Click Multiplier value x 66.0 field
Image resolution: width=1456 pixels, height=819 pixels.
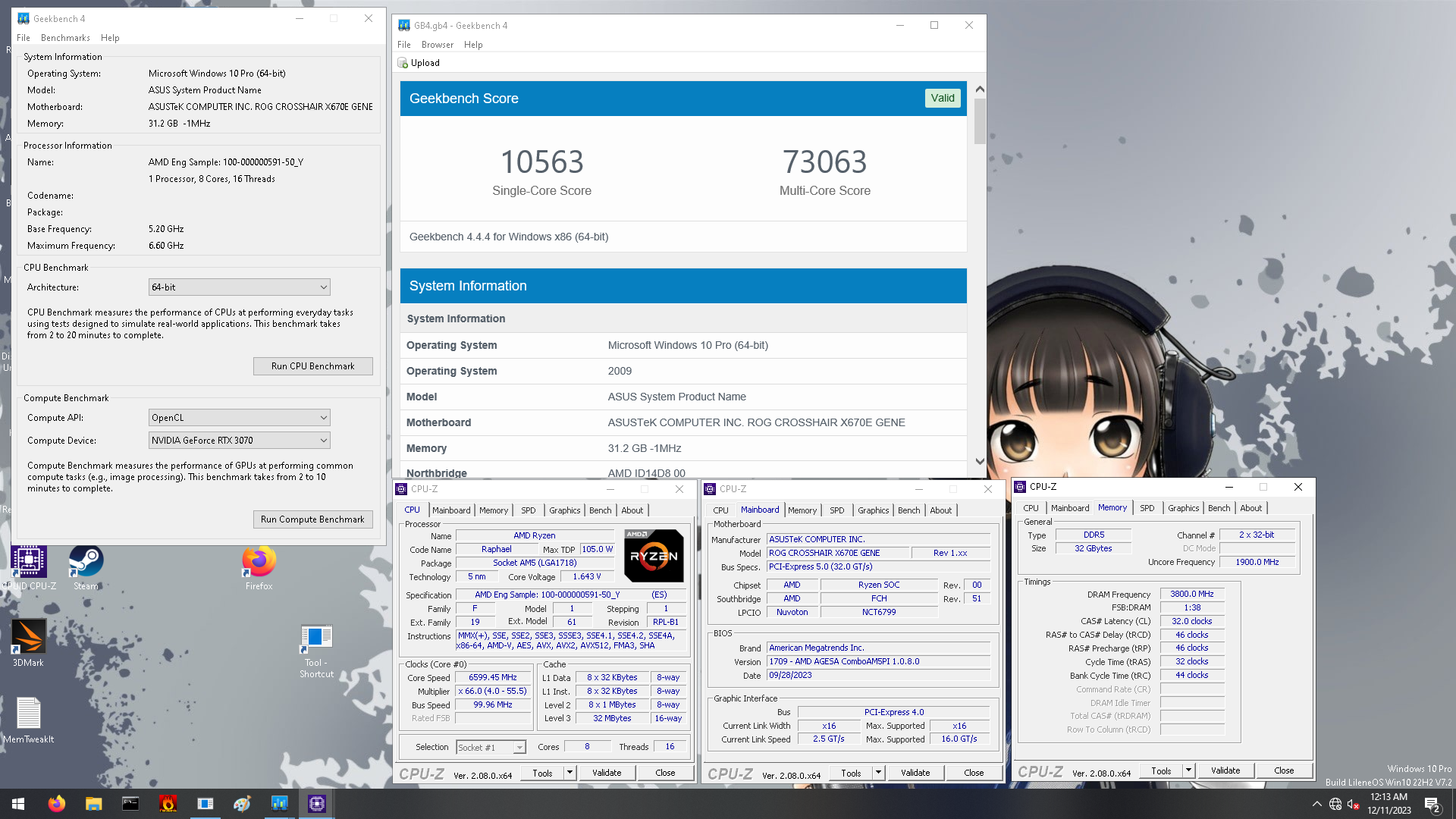pos(493,692)
